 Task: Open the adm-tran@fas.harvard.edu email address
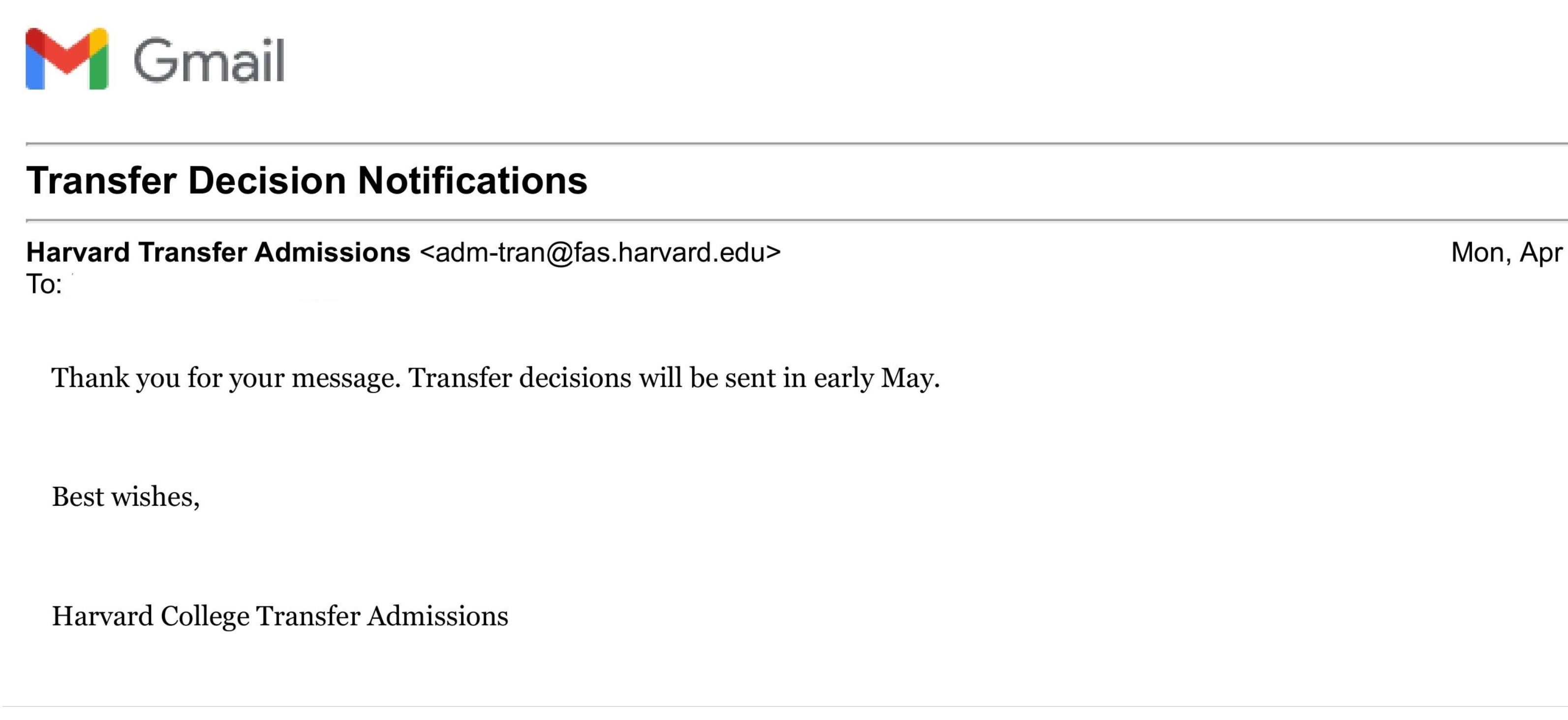click(600, 252)
